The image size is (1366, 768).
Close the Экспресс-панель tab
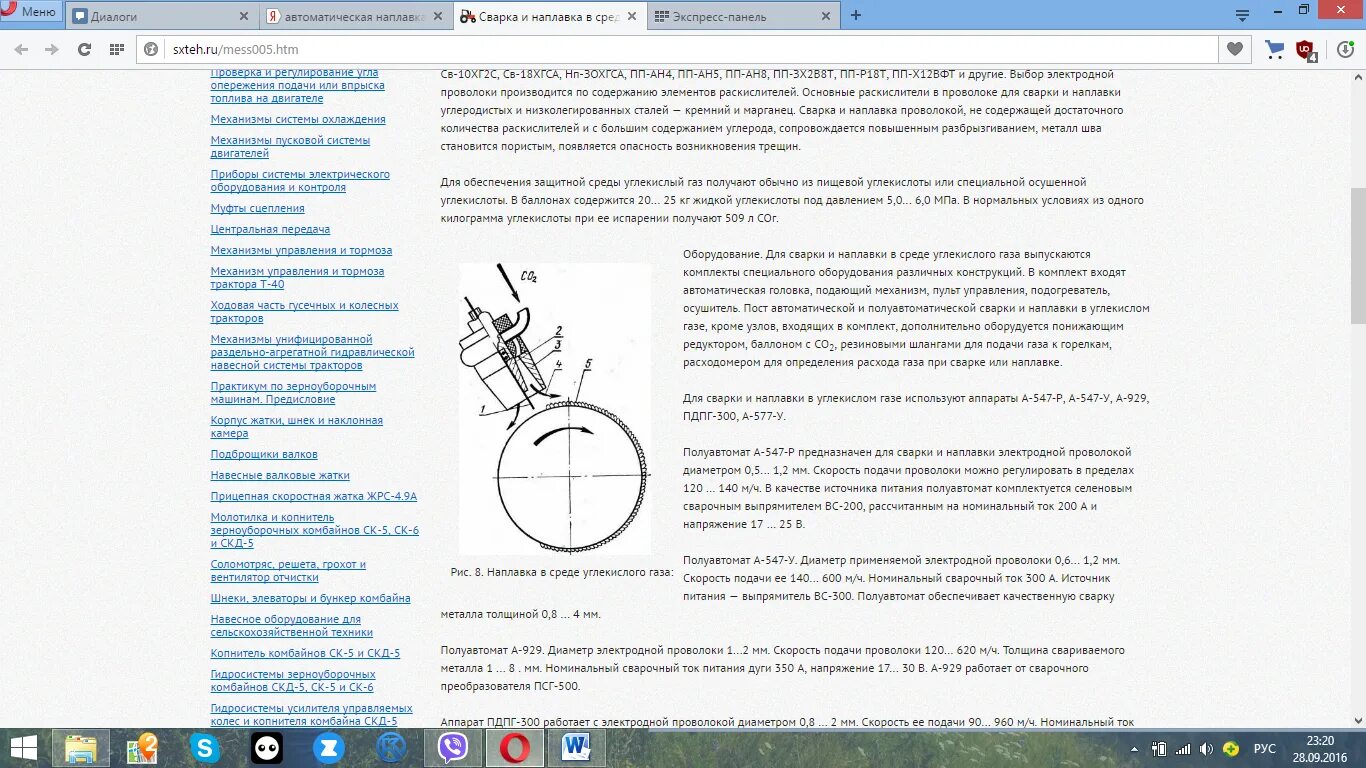tap(824, 16)
